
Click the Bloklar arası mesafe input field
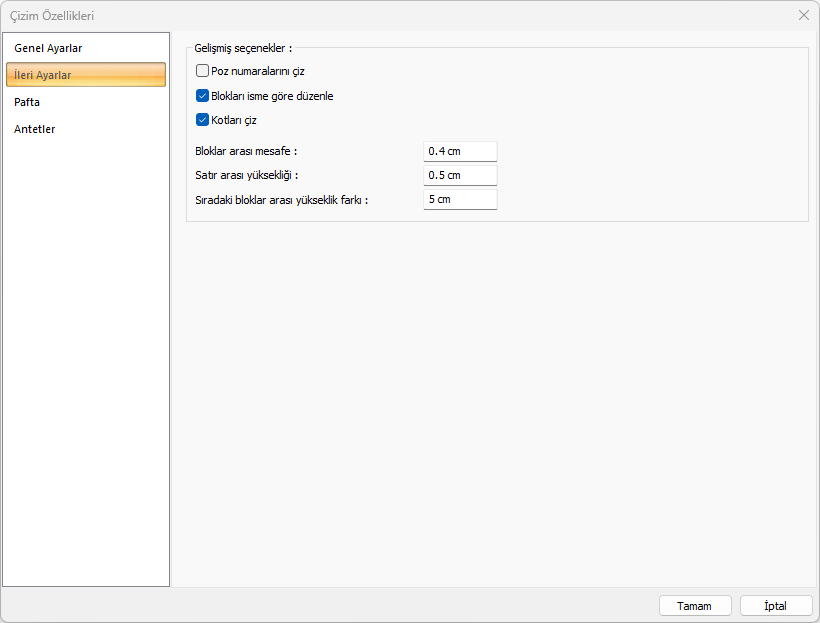(x=460, y=151)
